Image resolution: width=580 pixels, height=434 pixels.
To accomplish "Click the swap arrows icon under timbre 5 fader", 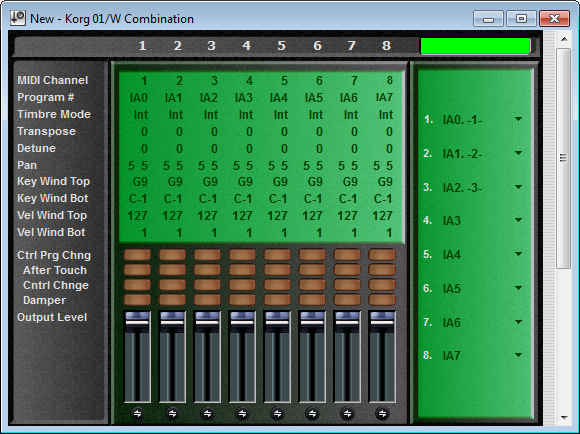I will click(277, 413).
